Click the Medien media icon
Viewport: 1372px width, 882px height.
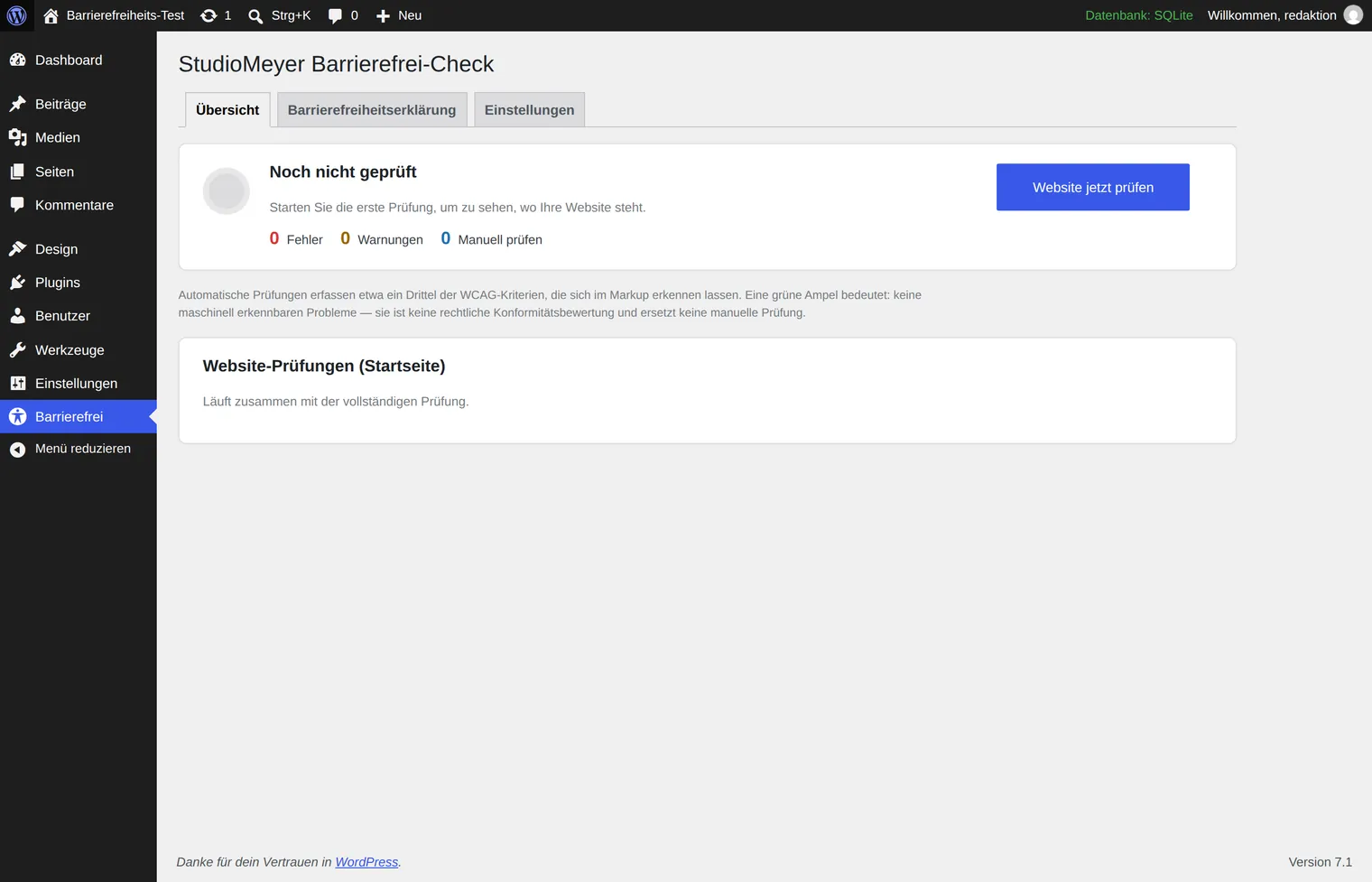17,137
